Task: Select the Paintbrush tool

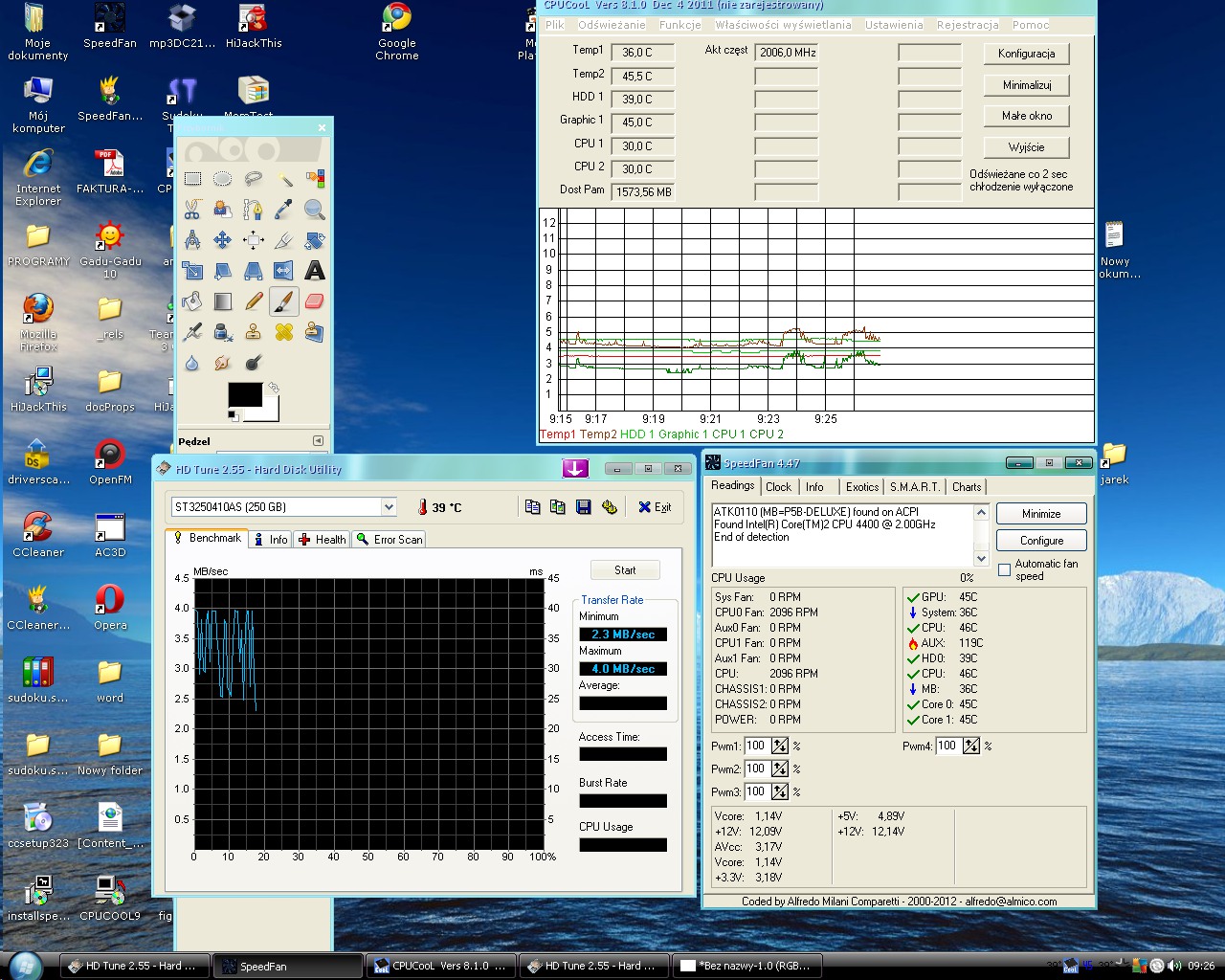Action: (284, 301)
